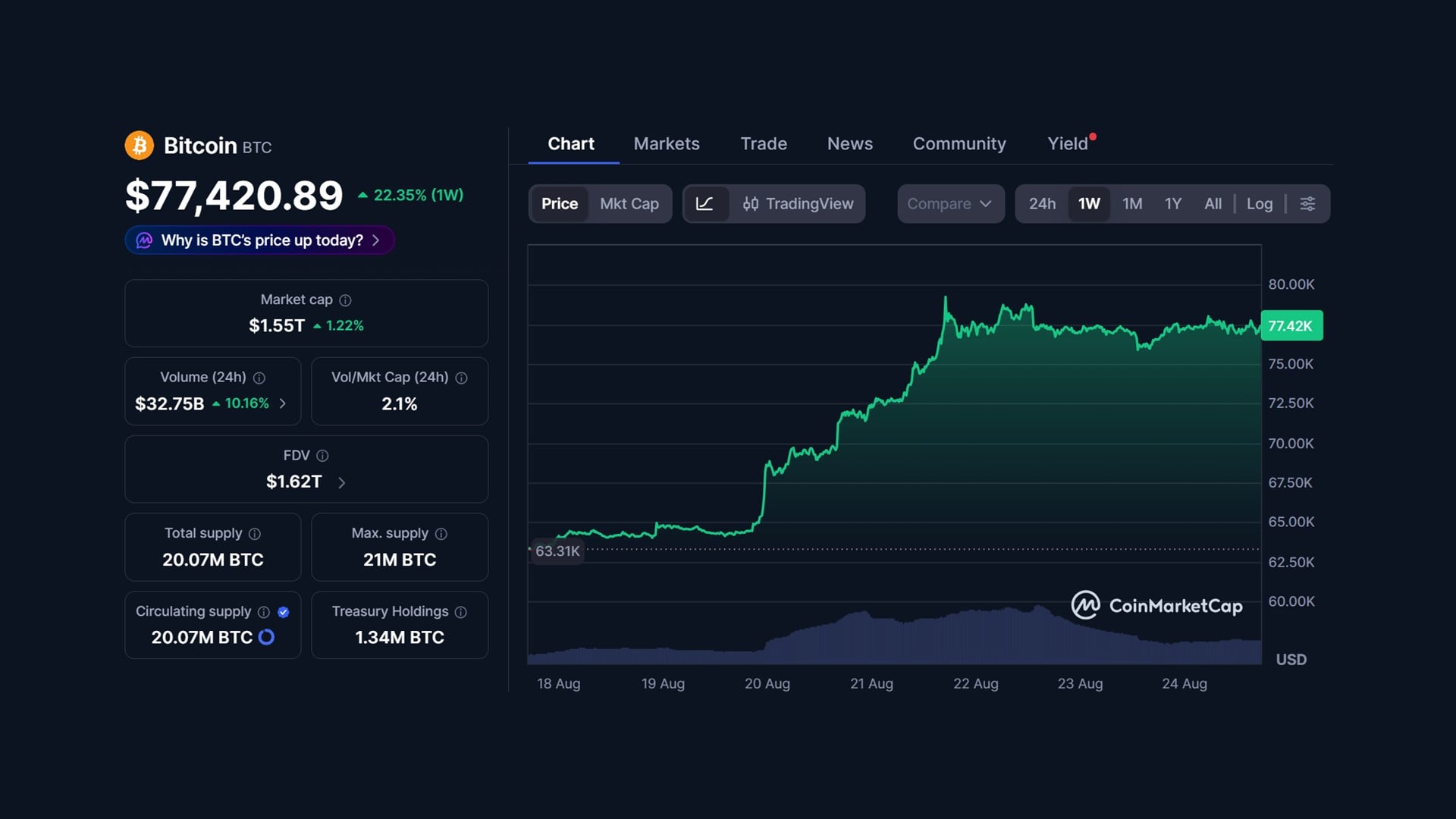Click the 2.1% Vol/Mkt Cap value
This screenshot has height=819, width=1456.
pos(400,404)
